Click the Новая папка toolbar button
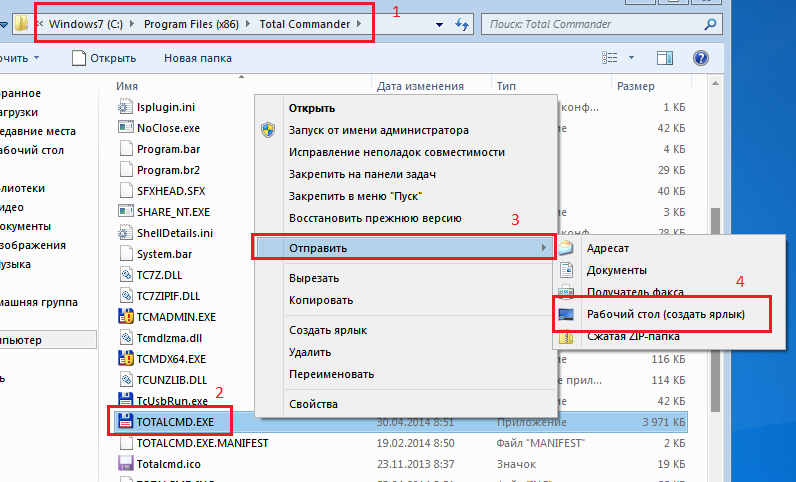 coord(197,58)
